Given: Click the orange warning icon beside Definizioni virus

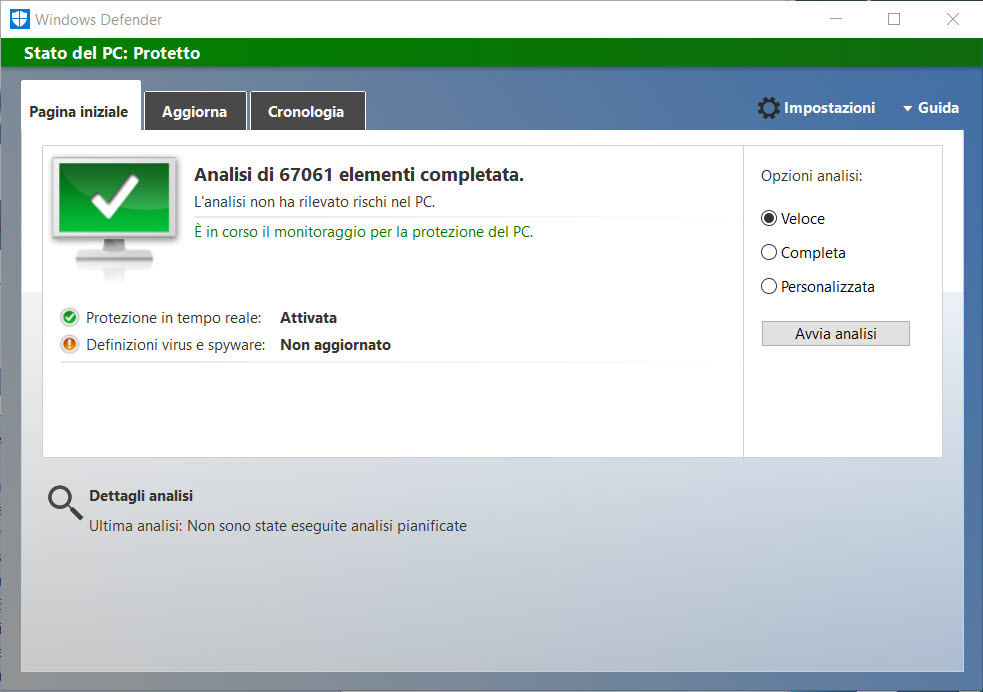Looking at the screenshot, I should pyautogui.click(x=70, y=345).
